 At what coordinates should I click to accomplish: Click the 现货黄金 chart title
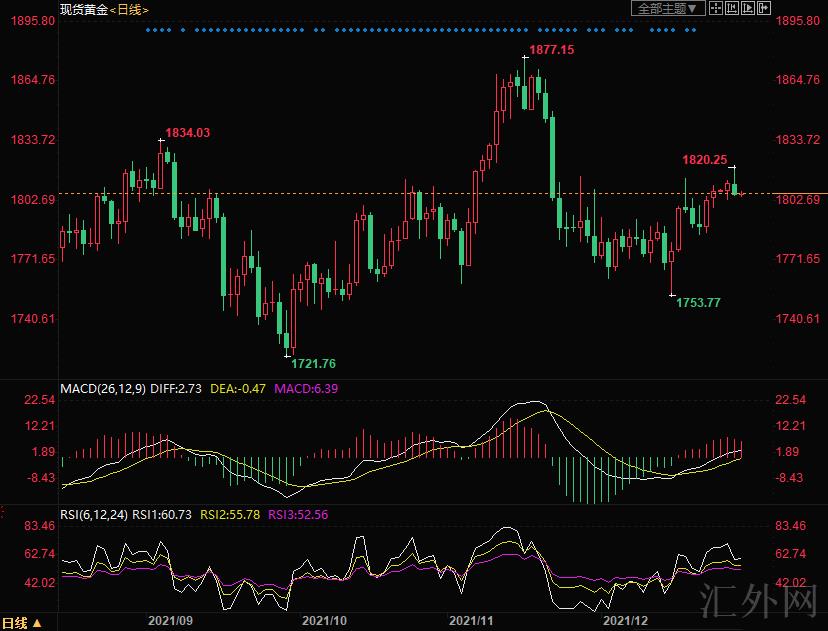point(81,9)
